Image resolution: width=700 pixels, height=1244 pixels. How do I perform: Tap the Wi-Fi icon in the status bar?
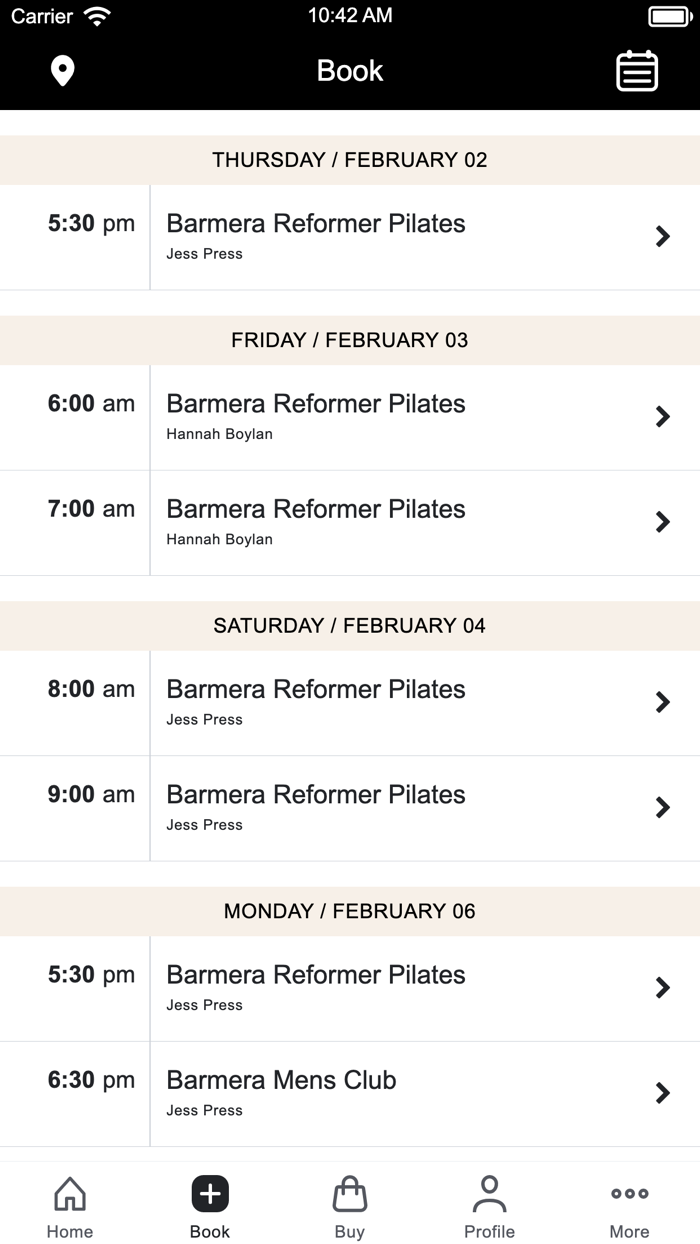[x=95, y=15]
